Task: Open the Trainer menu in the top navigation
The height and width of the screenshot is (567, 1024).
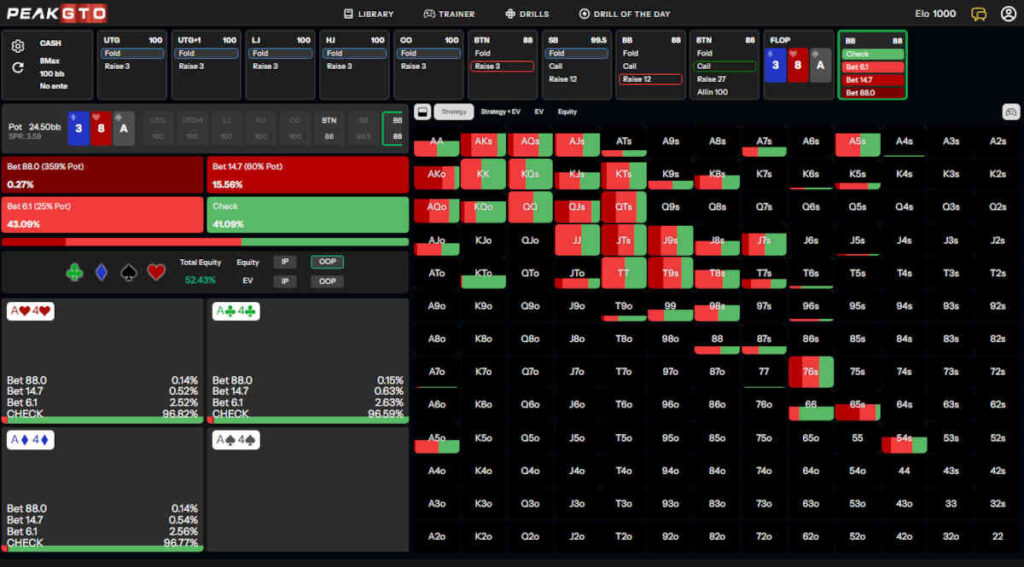Action: tap(449, 14)
